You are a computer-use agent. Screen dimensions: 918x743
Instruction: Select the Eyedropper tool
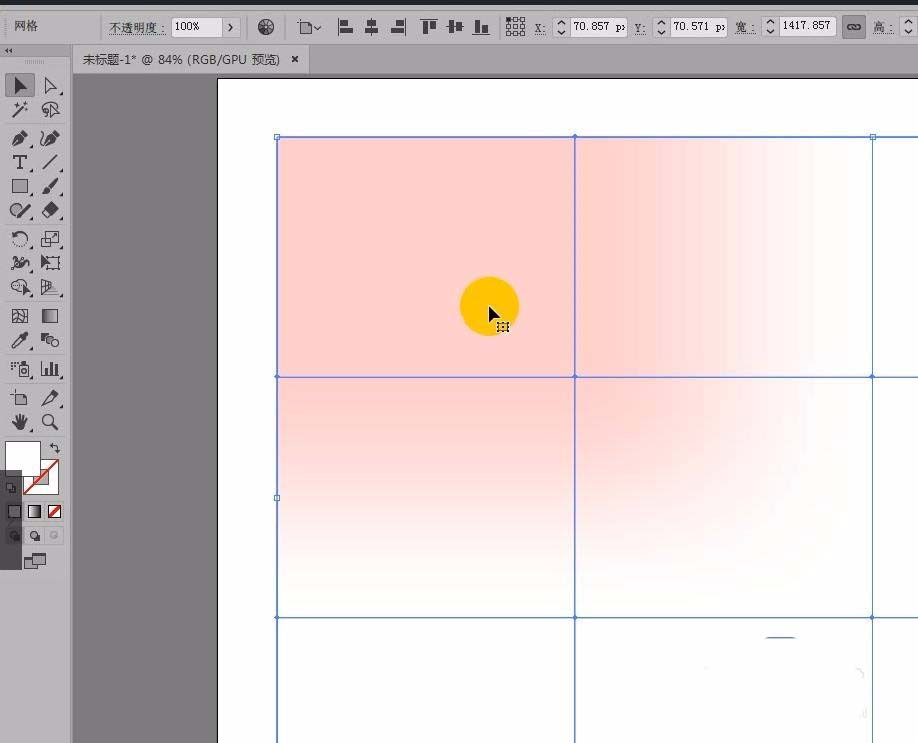click(x=20, y=340)
